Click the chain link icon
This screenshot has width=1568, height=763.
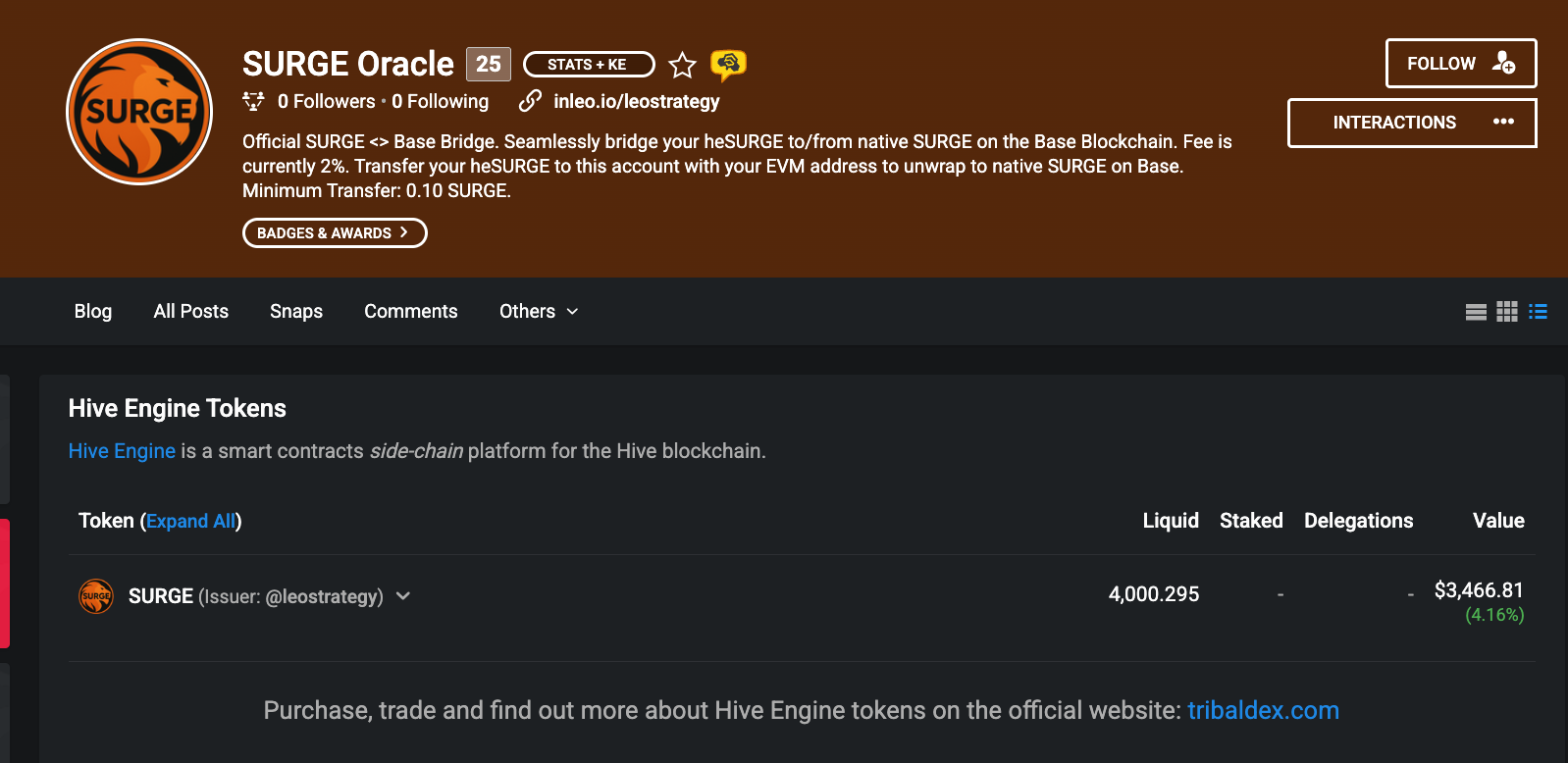tap(530, 101)
